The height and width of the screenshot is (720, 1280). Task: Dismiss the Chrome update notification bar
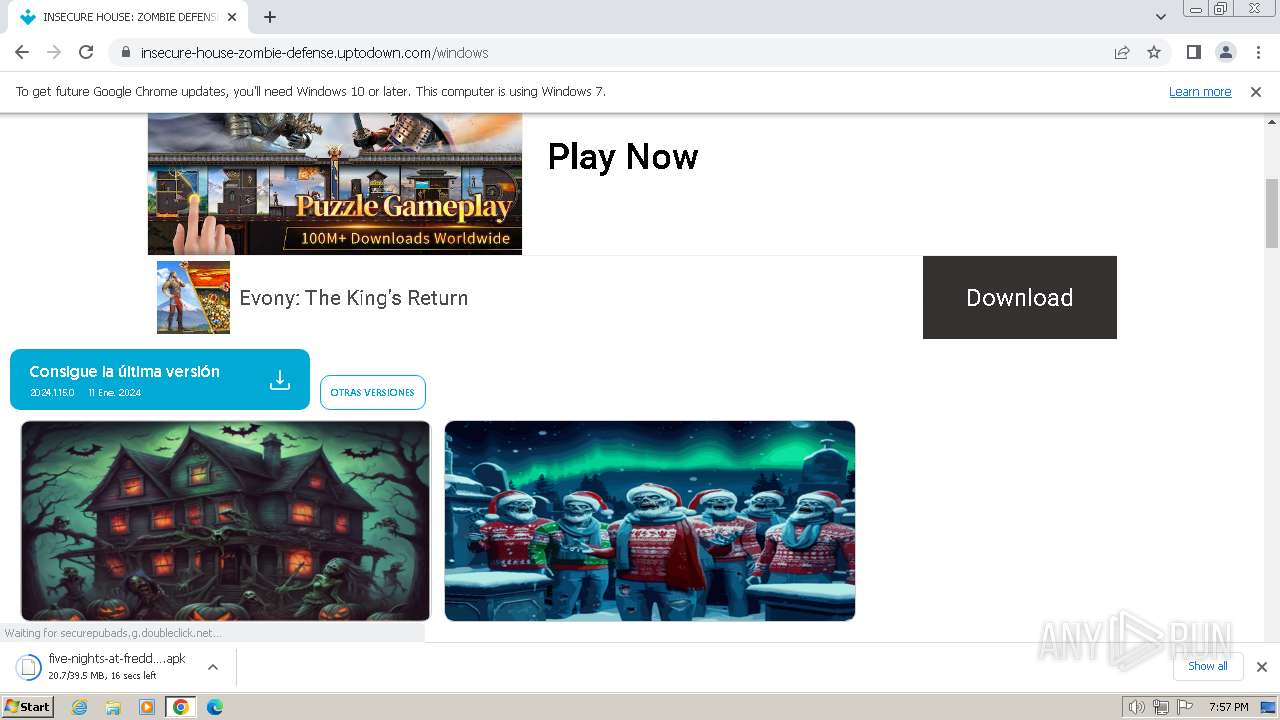tap(1256, 91)
